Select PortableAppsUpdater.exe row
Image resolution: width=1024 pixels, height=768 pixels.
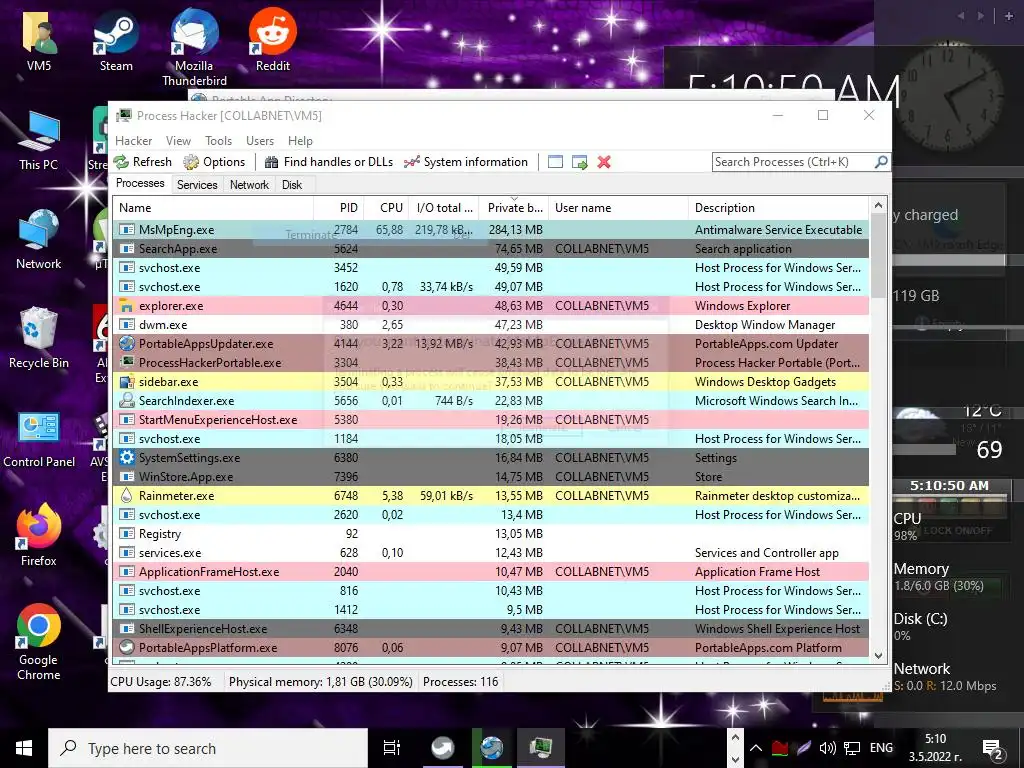point(491,344)
